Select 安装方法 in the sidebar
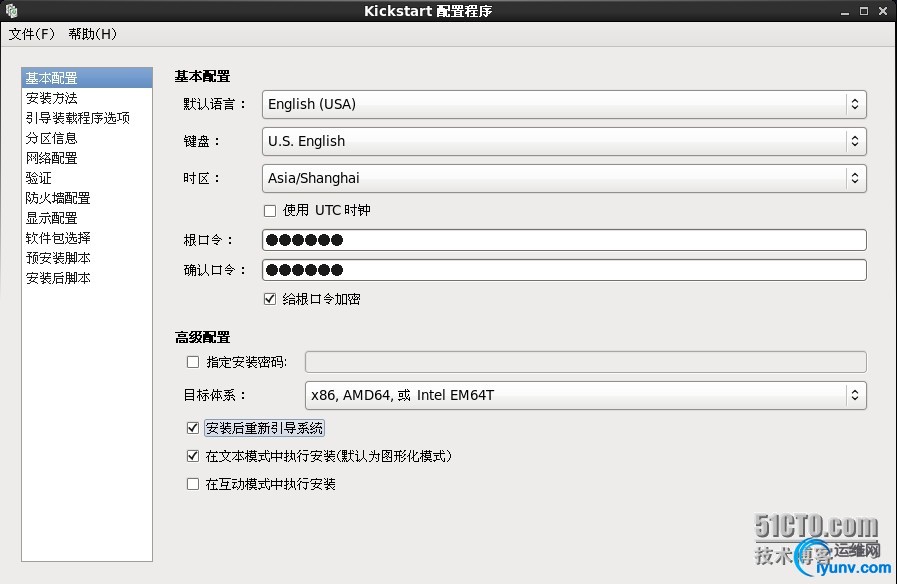The image size is (897, 584). click(87, 98)
